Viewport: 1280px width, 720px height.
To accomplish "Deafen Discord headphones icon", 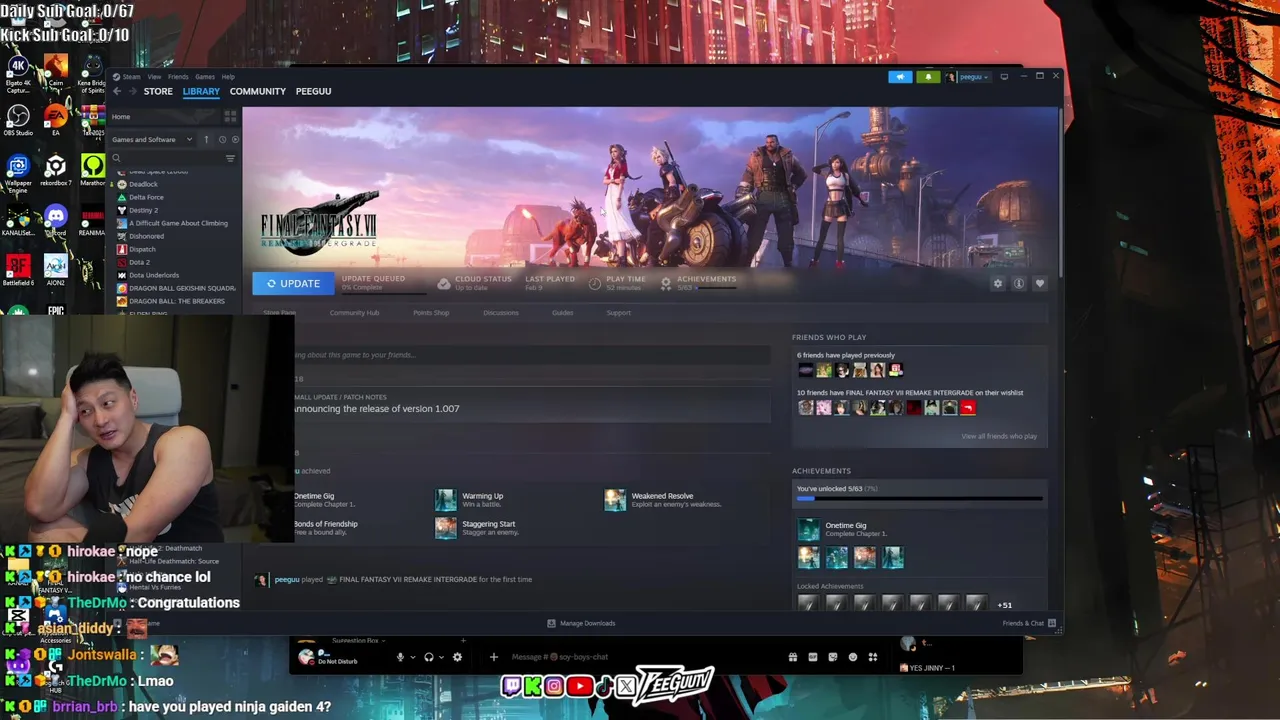I will point(429,657).
